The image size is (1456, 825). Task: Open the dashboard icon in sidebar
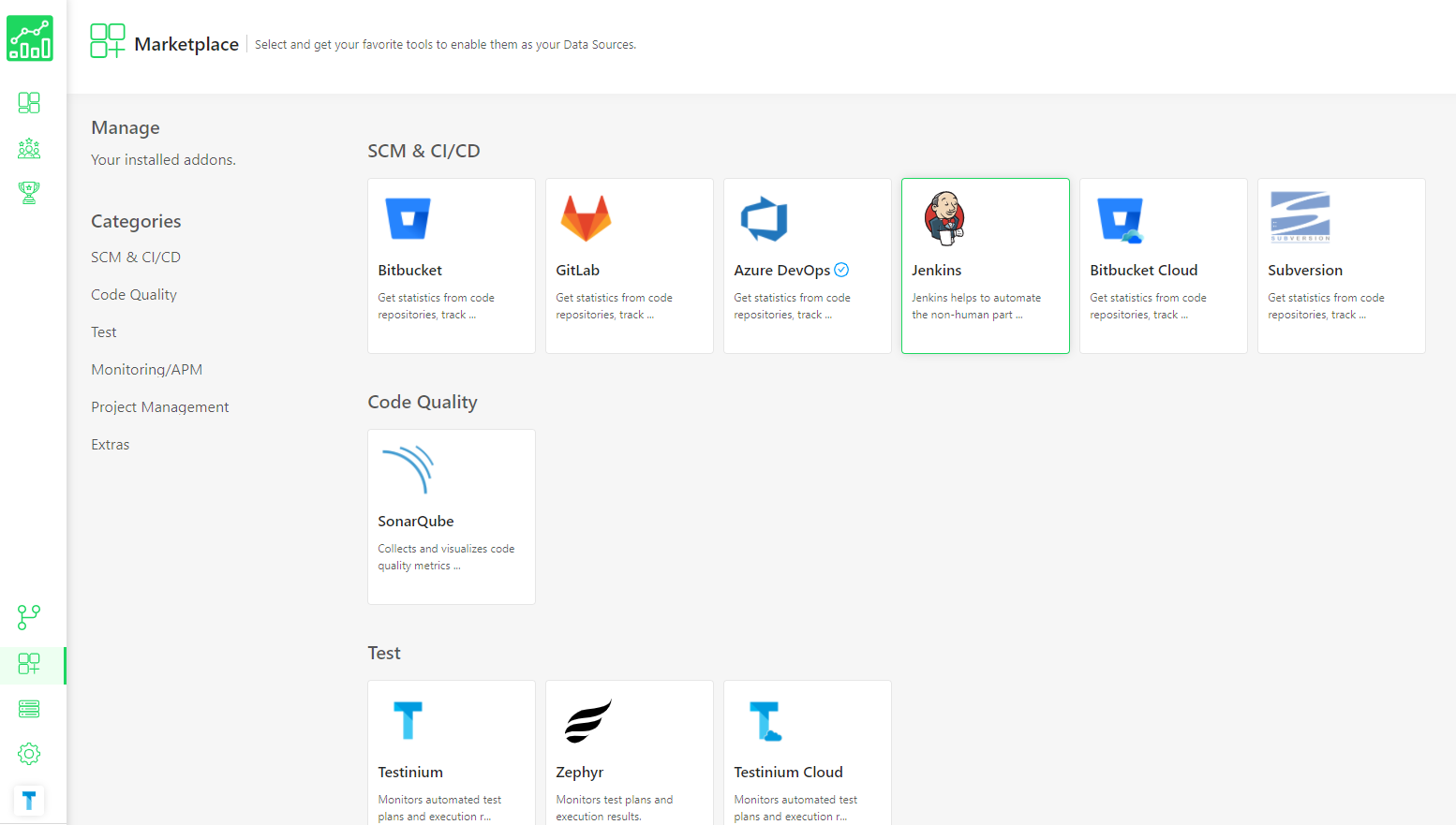click(x=29, y=102)
